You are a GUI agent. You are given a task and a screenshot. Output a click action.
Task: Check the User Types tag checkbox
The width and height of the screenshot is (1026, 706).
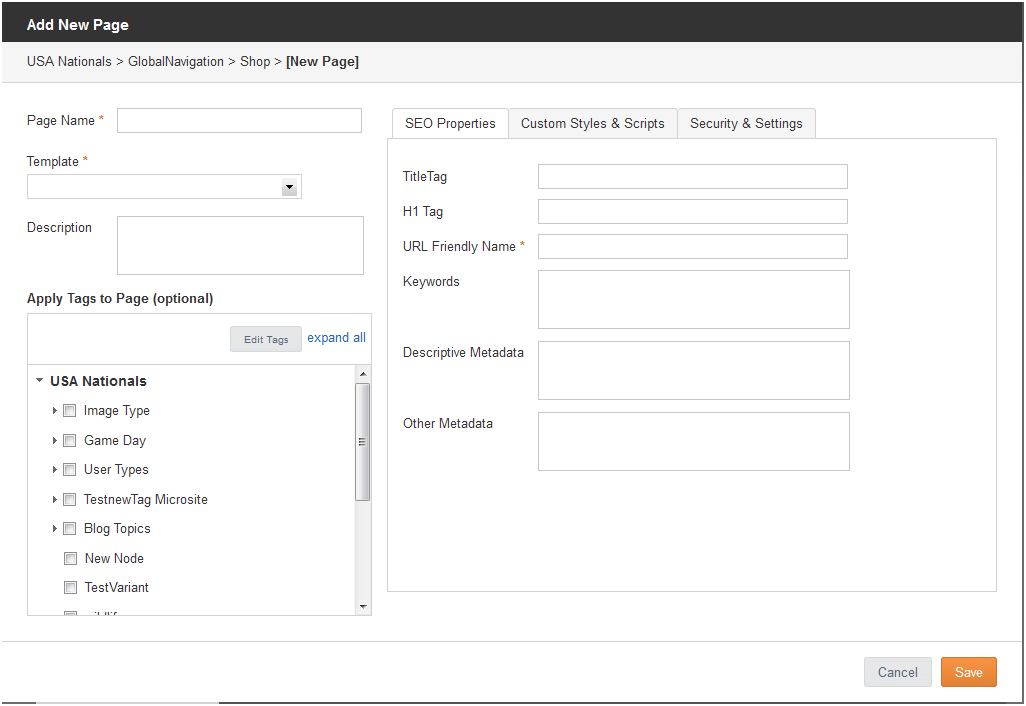coord(69,470)
